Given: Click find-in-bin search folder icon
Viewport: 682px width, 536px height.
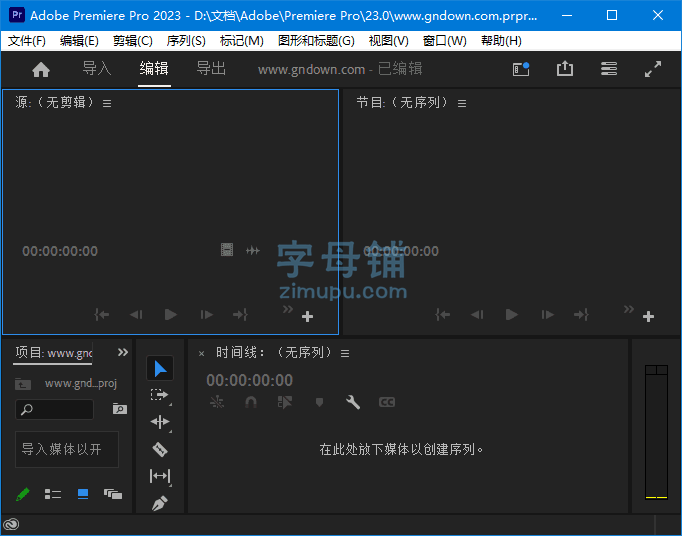Looking at the screenshot, I should click(120, 409).
